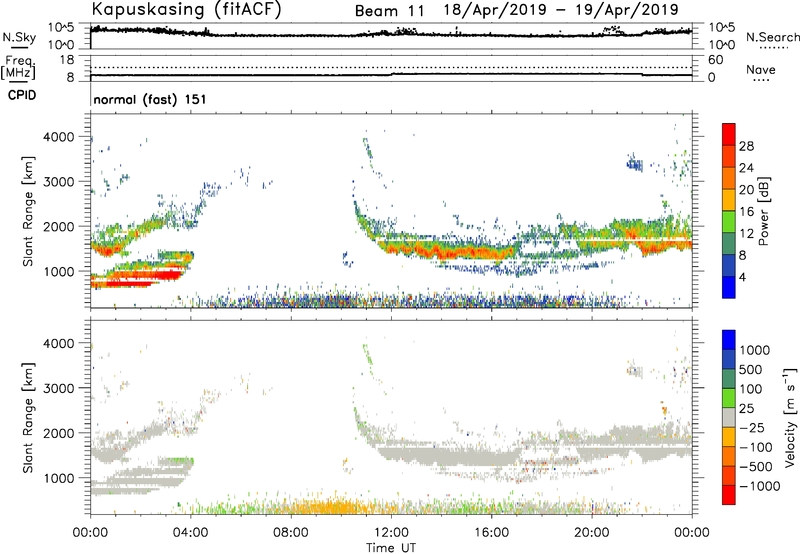
Task: Click the "4" label on Power color bar
Action: tap(742, 277)
